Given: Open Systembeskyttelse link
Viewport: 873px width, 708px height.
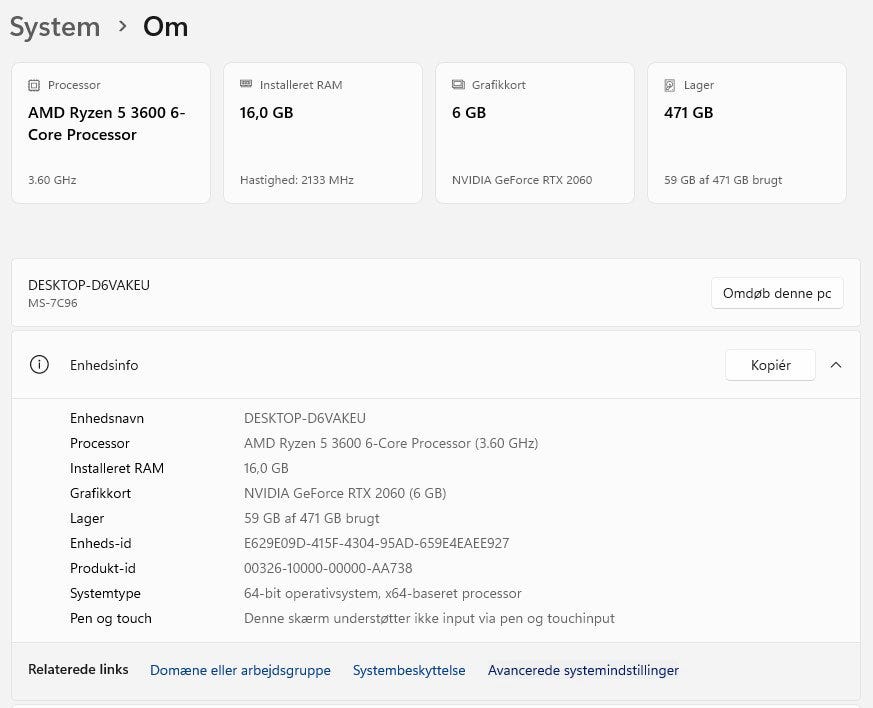Looking at the screenshot, I should [409, 670].
